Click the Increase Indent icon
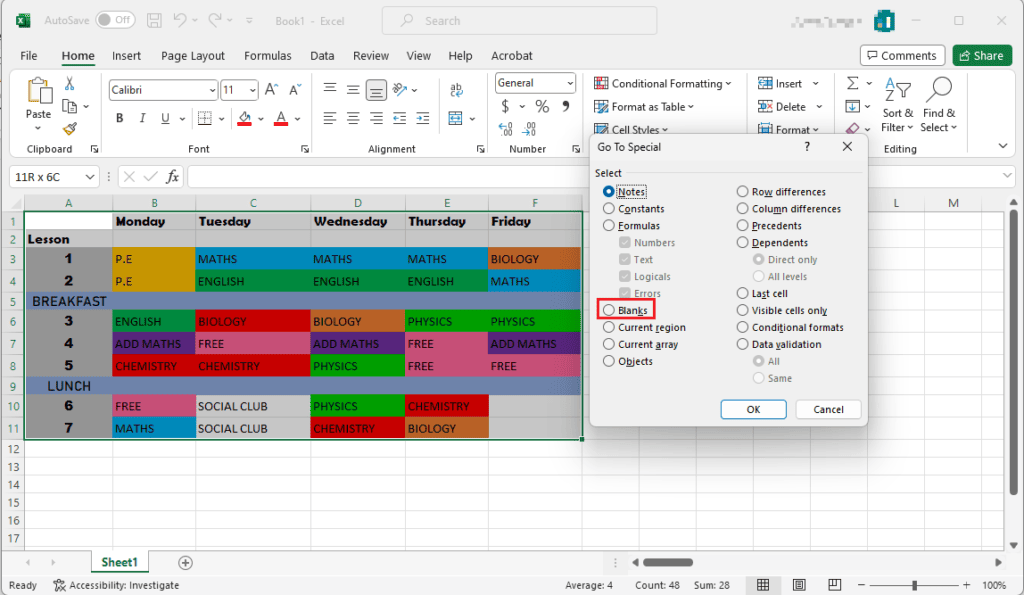This screenshot has height=595, width=1024. pos(423,118)
